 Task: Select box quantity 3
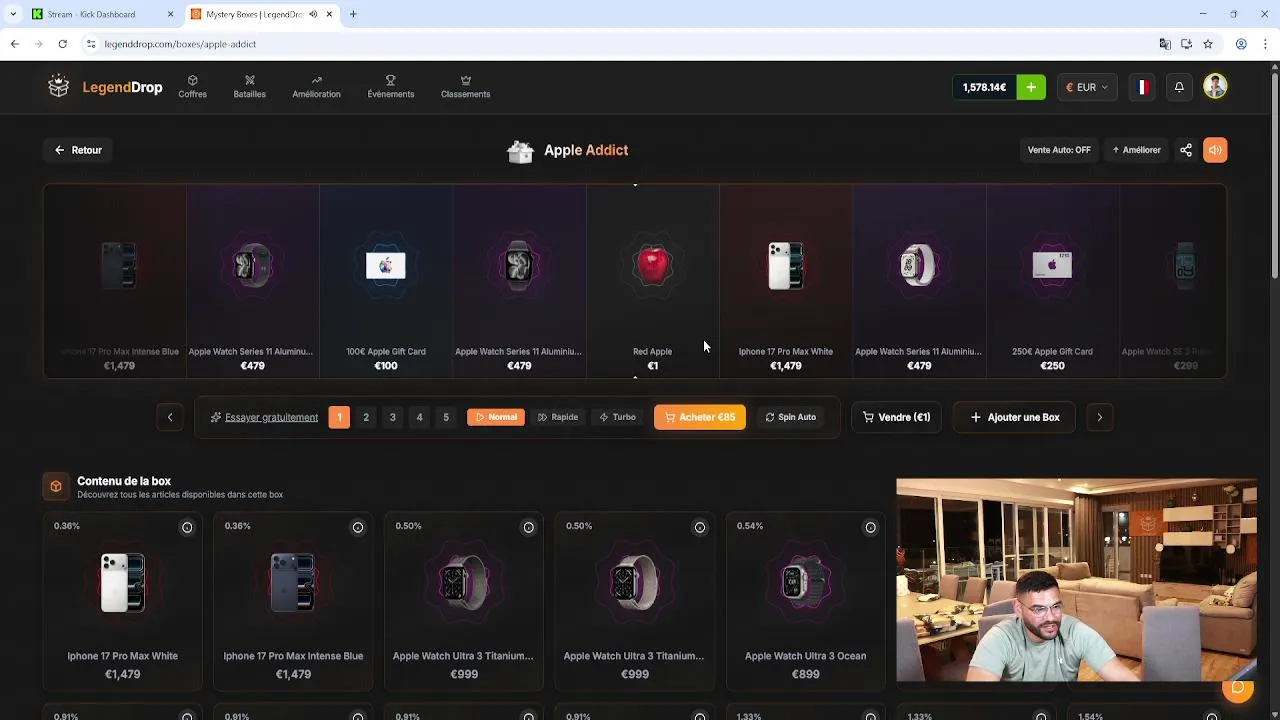click(392, 417)
